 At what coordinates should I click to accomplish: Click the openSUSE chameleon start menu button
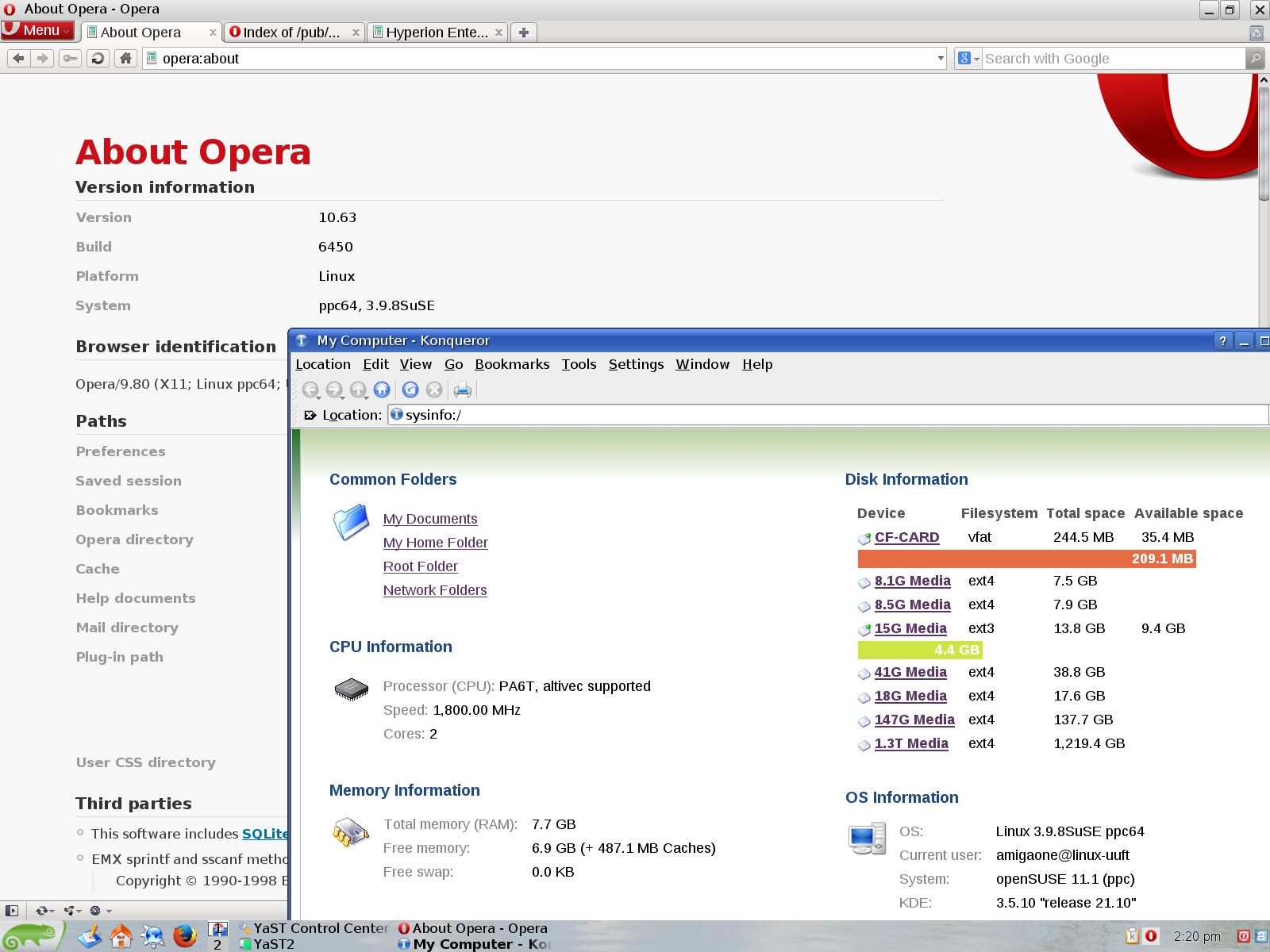[x=32, y=936]
